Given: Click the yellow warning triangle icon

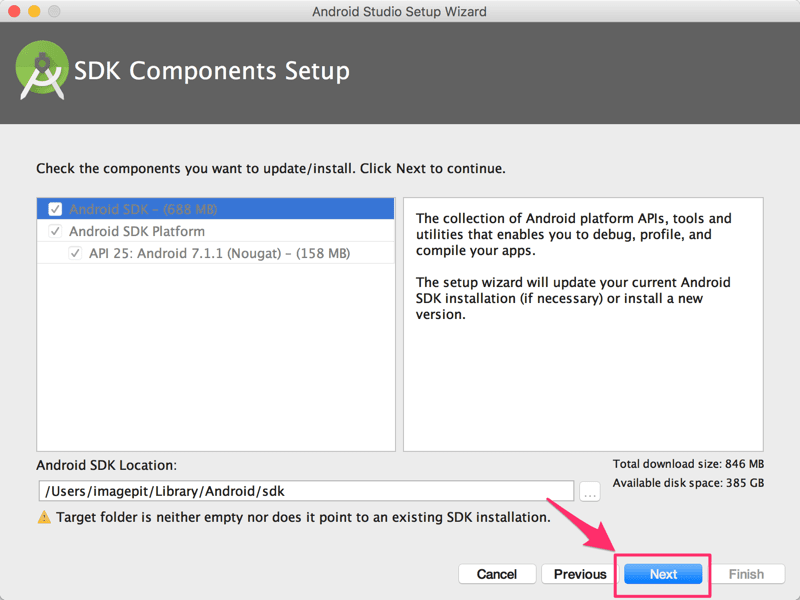Looking at the screenshot, I should (44, 517).
